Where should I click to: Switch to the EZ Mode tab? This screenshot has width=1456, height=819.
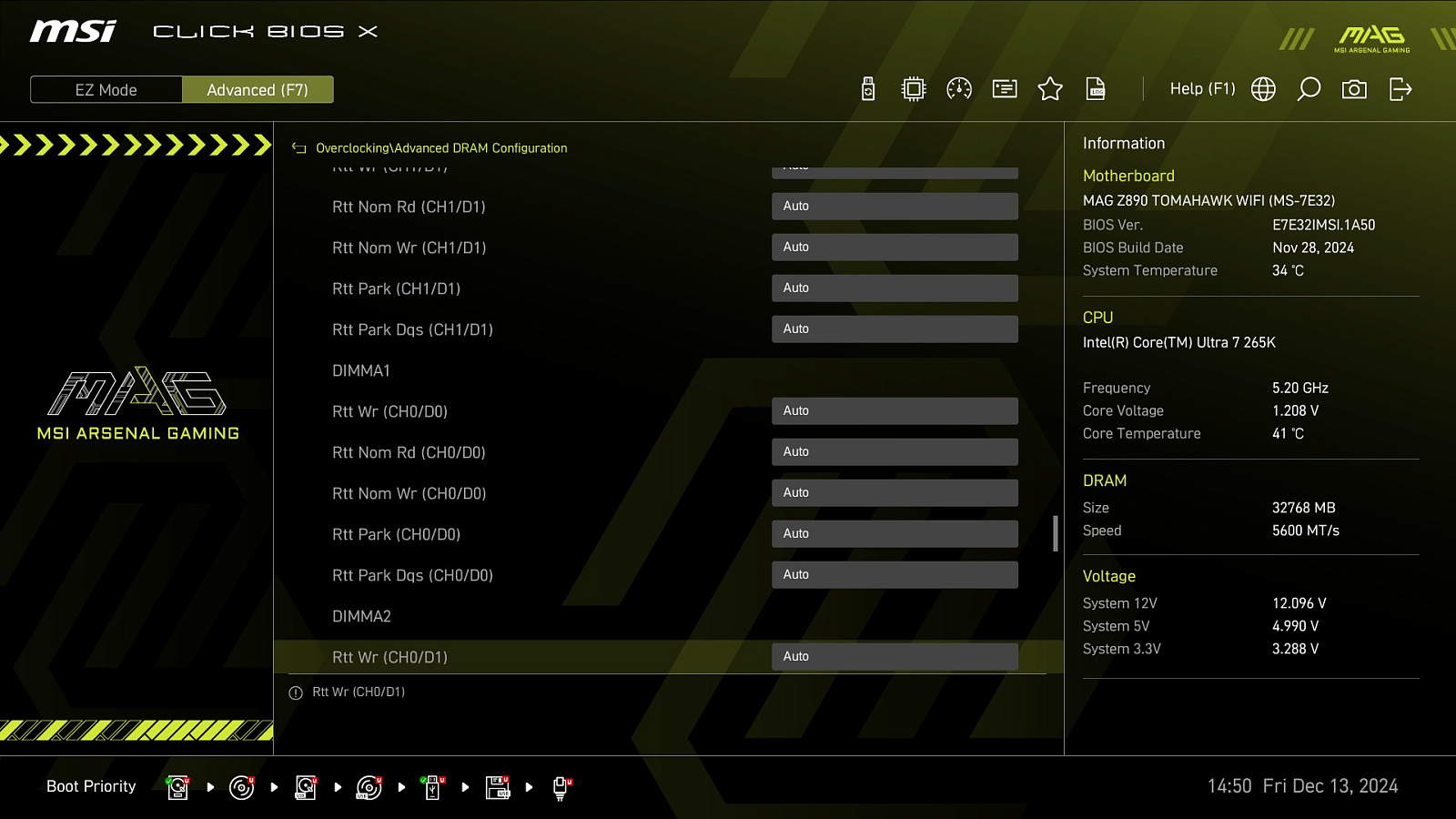coord(106,90)
